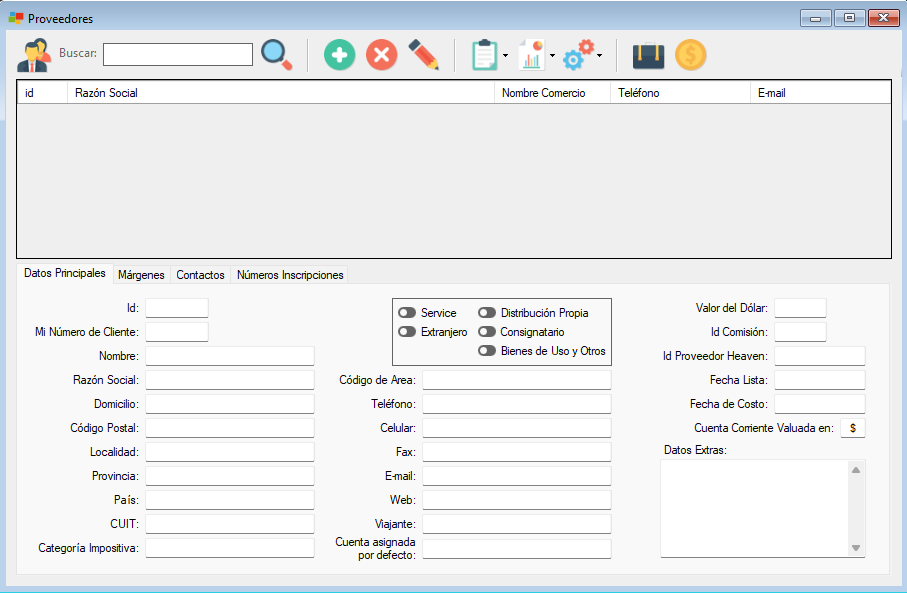This screenshot has width=907, height=593.
Task: Open the chart report dropdown arrow
Action: coord(552,56)
